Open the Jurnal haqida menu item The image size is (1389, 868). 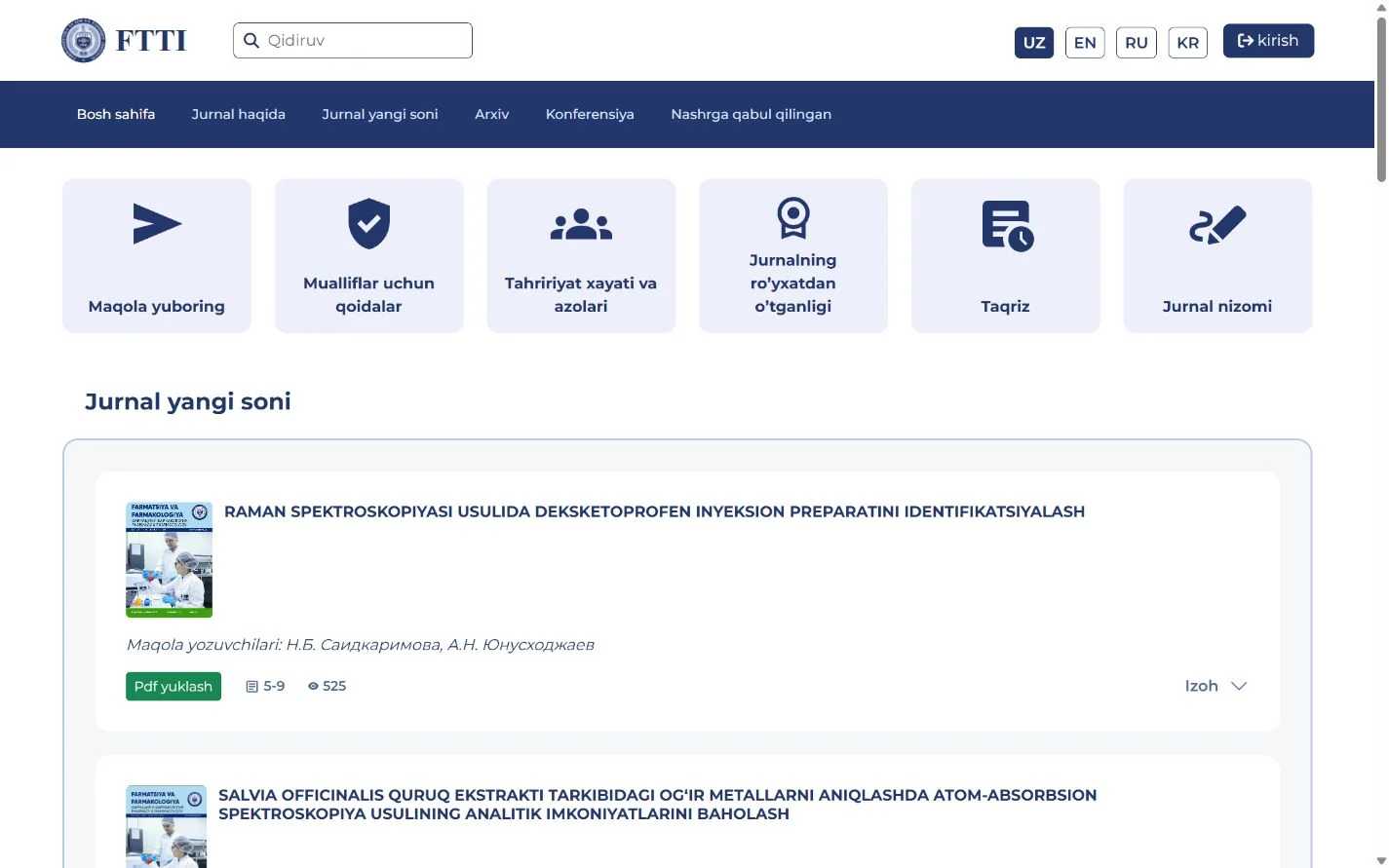239,114
